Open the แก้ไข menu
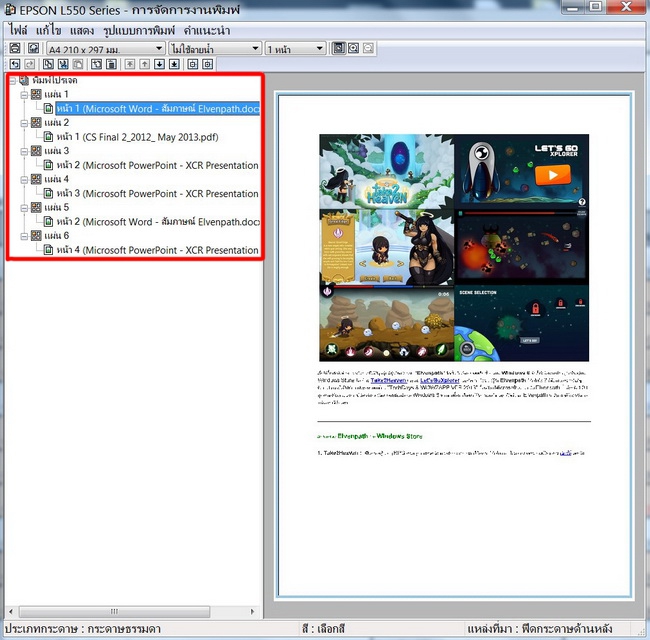 pyautogui.click(x=49, y=31)
